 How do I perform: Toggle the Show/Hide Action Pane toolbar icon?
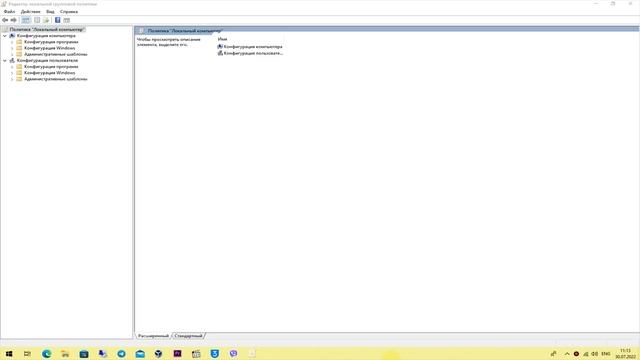point(67,20)
